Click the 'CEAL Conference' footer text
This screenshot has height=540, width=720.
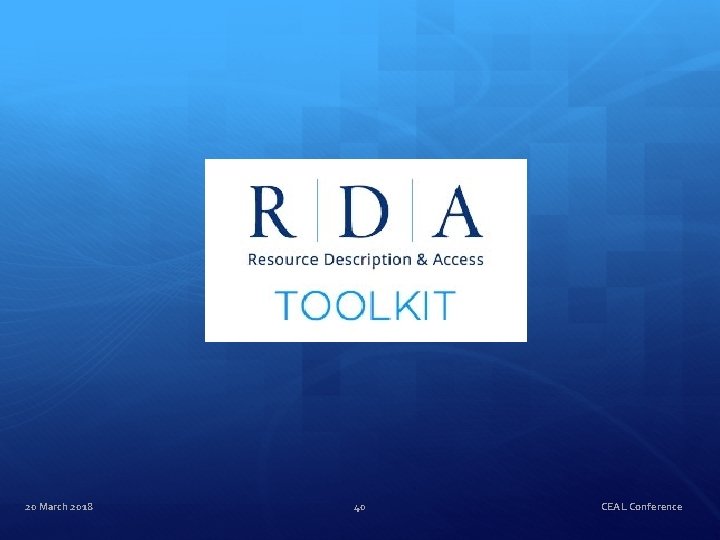[641, 506]
